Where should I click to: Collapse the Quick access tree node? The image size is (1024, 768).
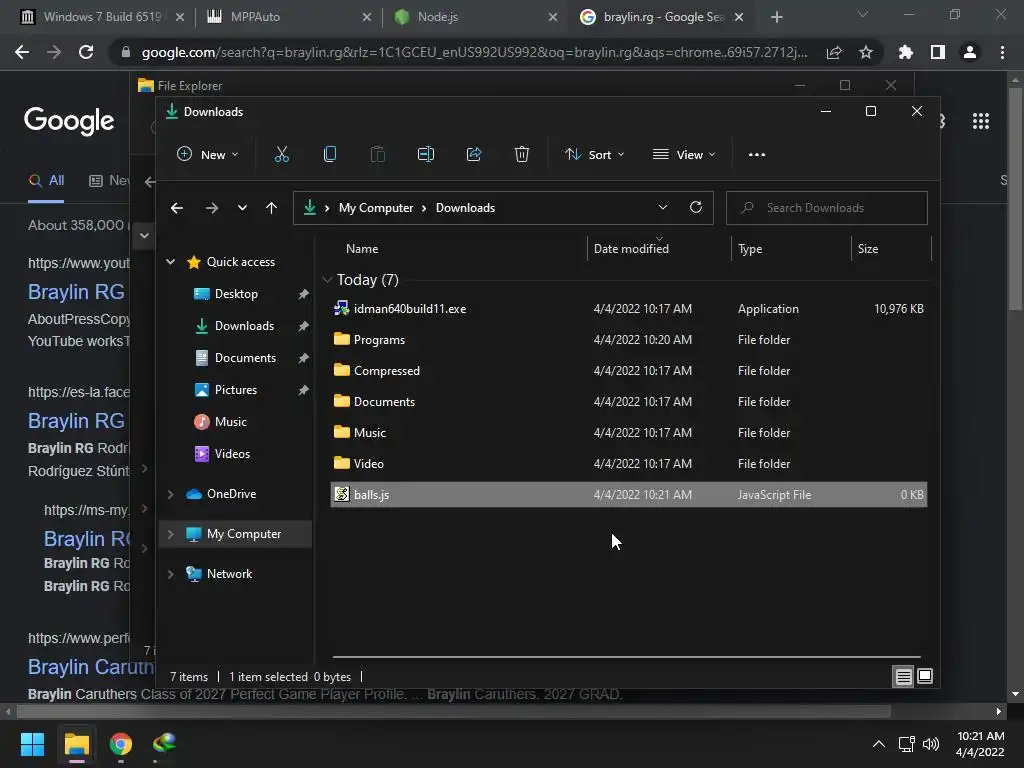170,262
